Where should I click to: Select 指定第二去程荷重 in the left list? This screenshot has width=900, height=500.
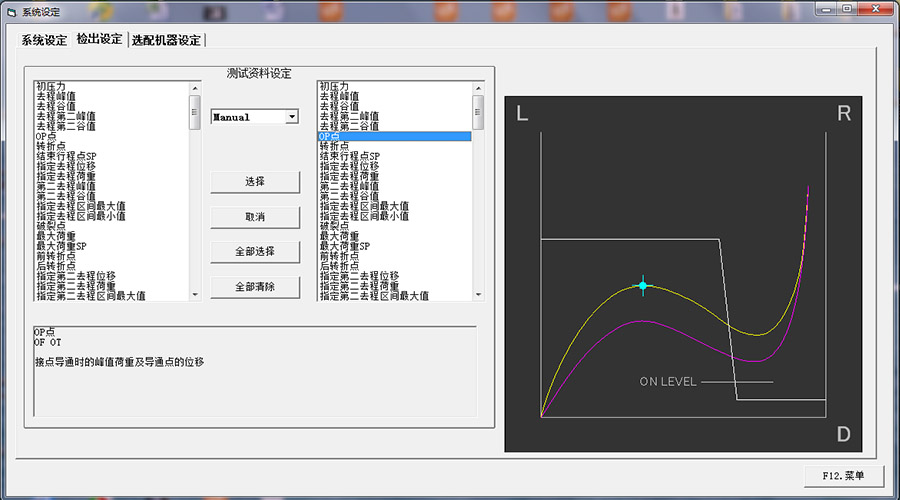(76, 286)
